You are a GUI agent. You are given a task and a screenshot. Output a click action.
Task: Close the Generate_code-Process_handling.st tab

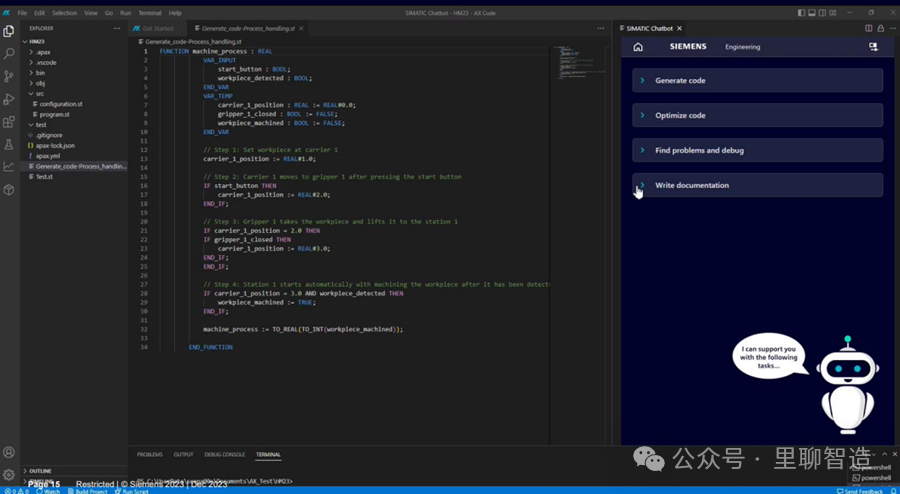pos(301,28)
